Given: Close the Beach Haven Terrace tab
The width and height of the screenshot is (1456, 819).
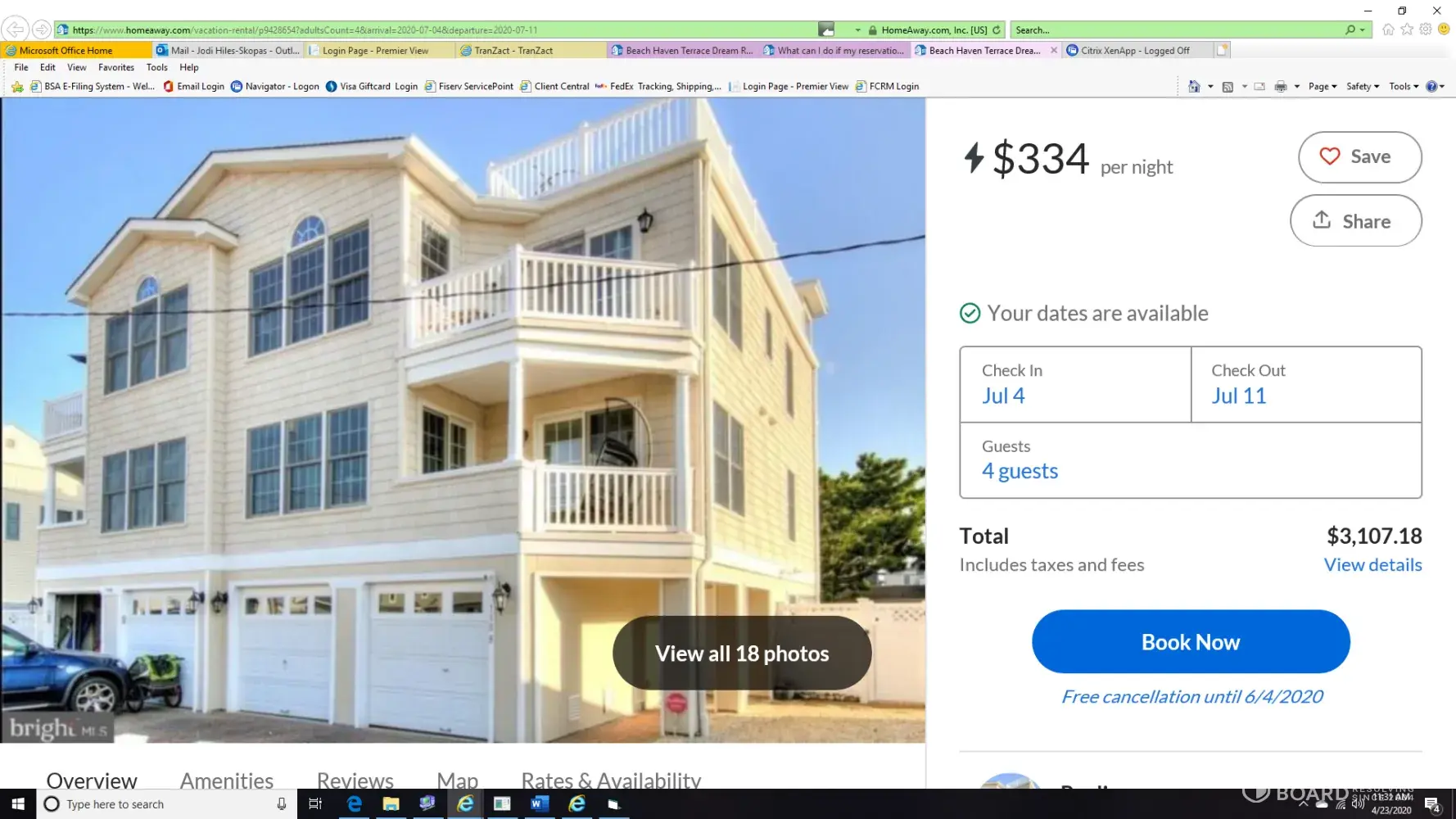Looking at the screenshot, I should 1054,51.
